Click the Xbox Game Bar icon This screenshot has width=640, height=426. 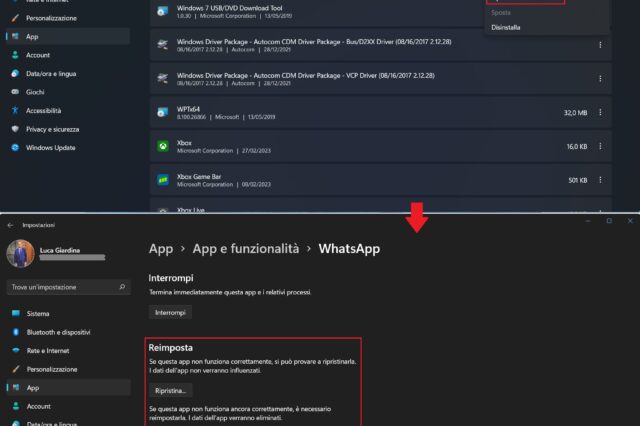[162, 180]
